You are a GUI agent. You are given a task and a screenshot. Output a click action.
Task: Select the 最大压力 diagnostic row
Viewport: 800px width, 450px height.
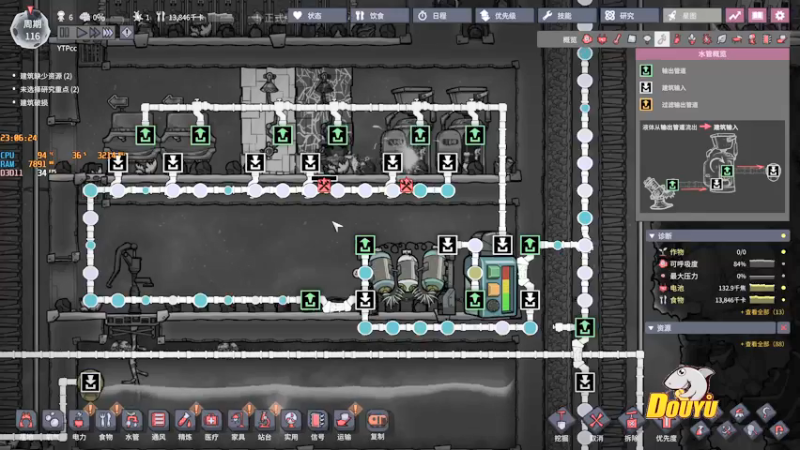722,276
